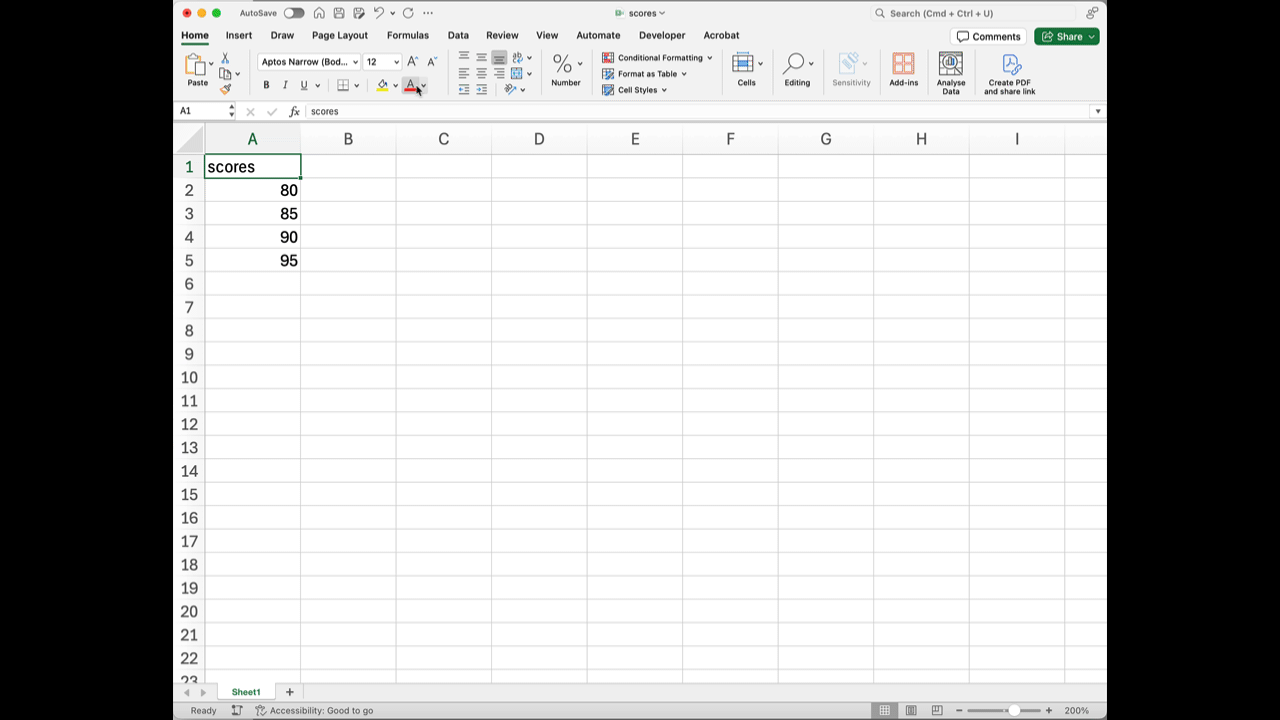Click the Comments button

point(988,36)
